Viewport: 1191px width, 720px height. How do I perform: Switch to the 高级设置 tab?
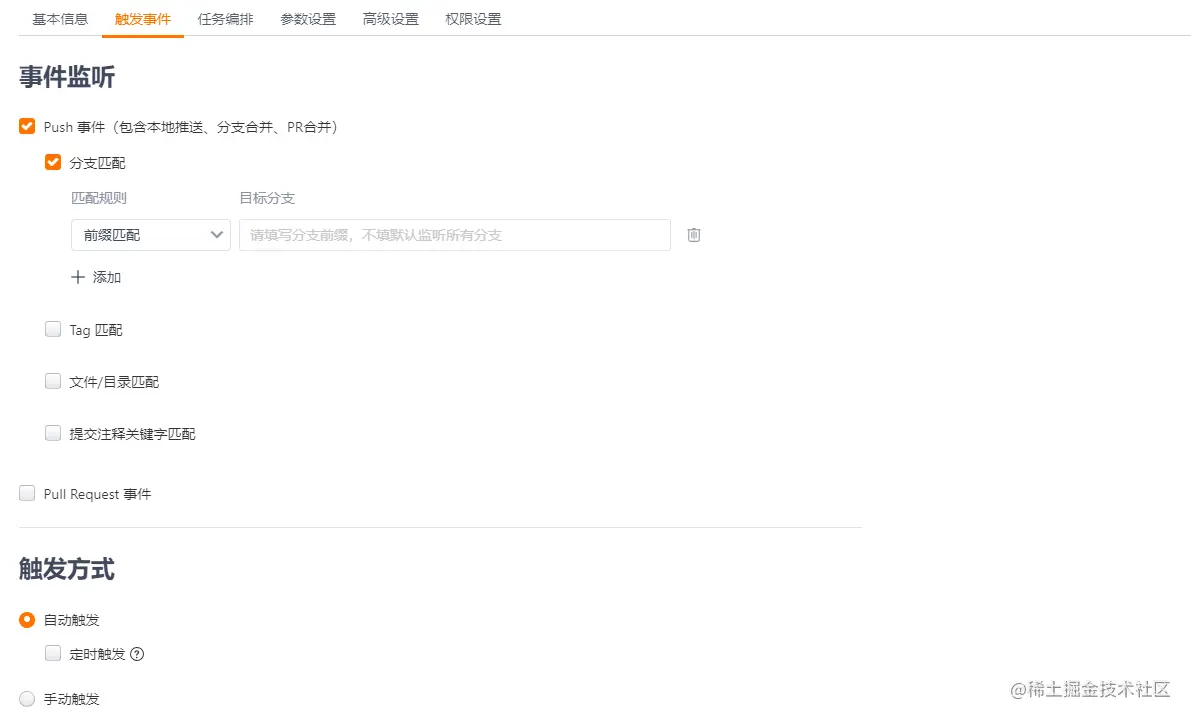390,18
